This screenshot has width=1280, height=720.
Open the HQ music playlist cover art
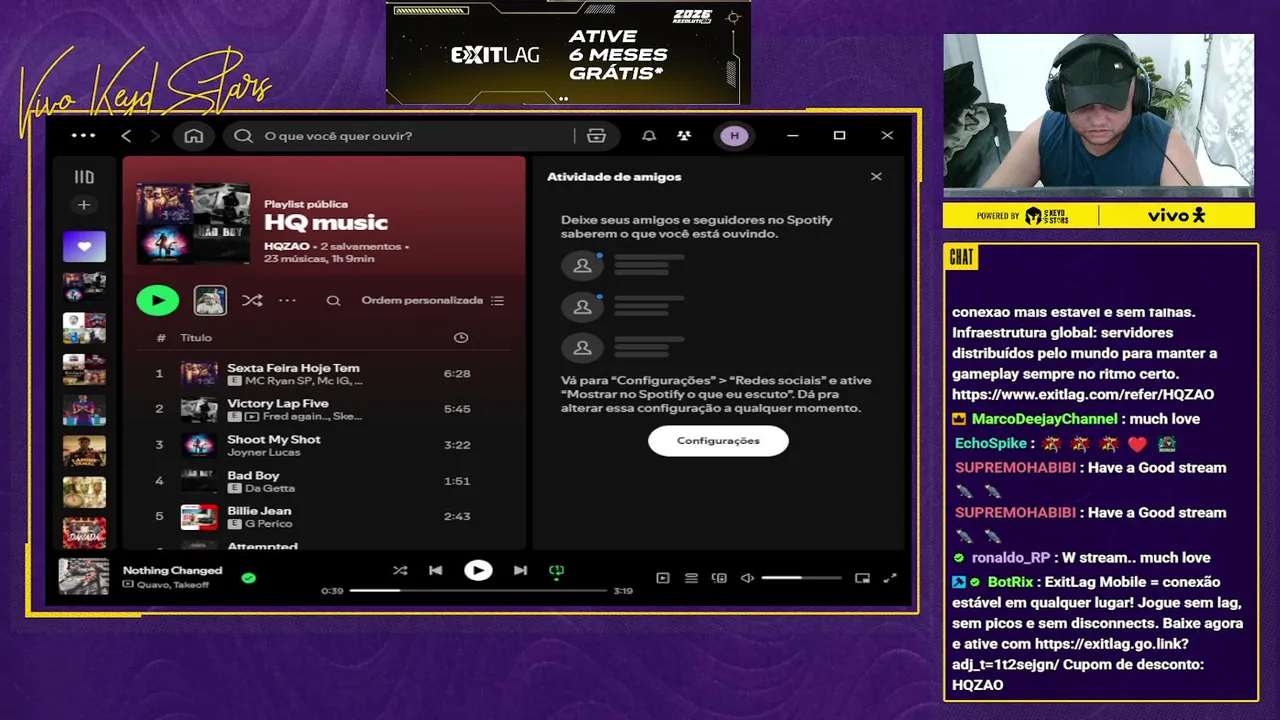tap(193, 223)
